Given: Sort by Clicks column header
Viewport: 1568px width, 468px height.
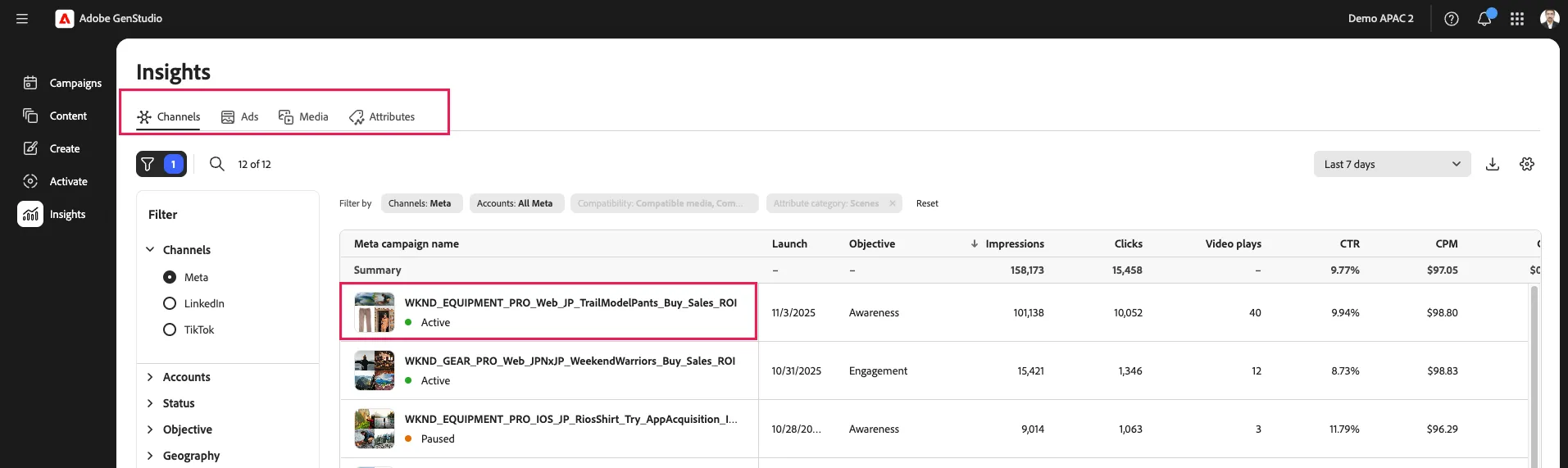Looking at the screenshot, I should (1128, 243).
